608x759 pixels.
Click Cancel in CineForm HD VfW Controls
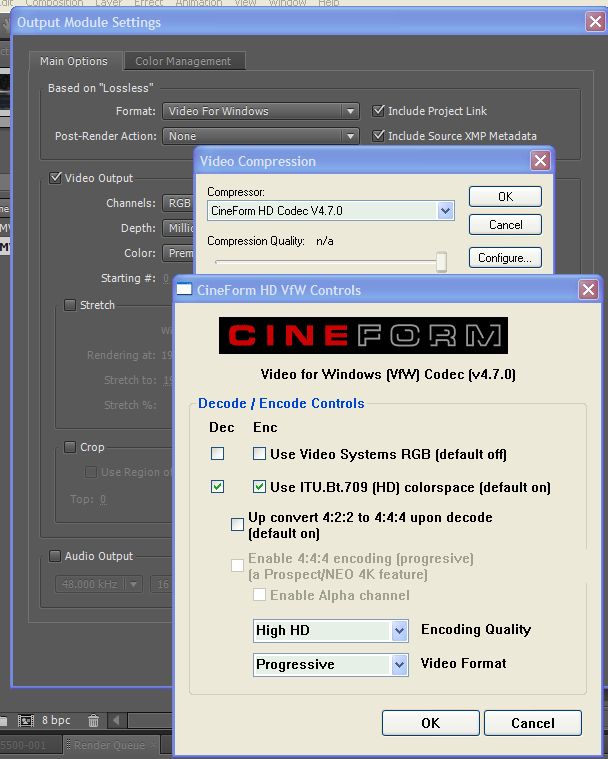click(x=533, y=723)
